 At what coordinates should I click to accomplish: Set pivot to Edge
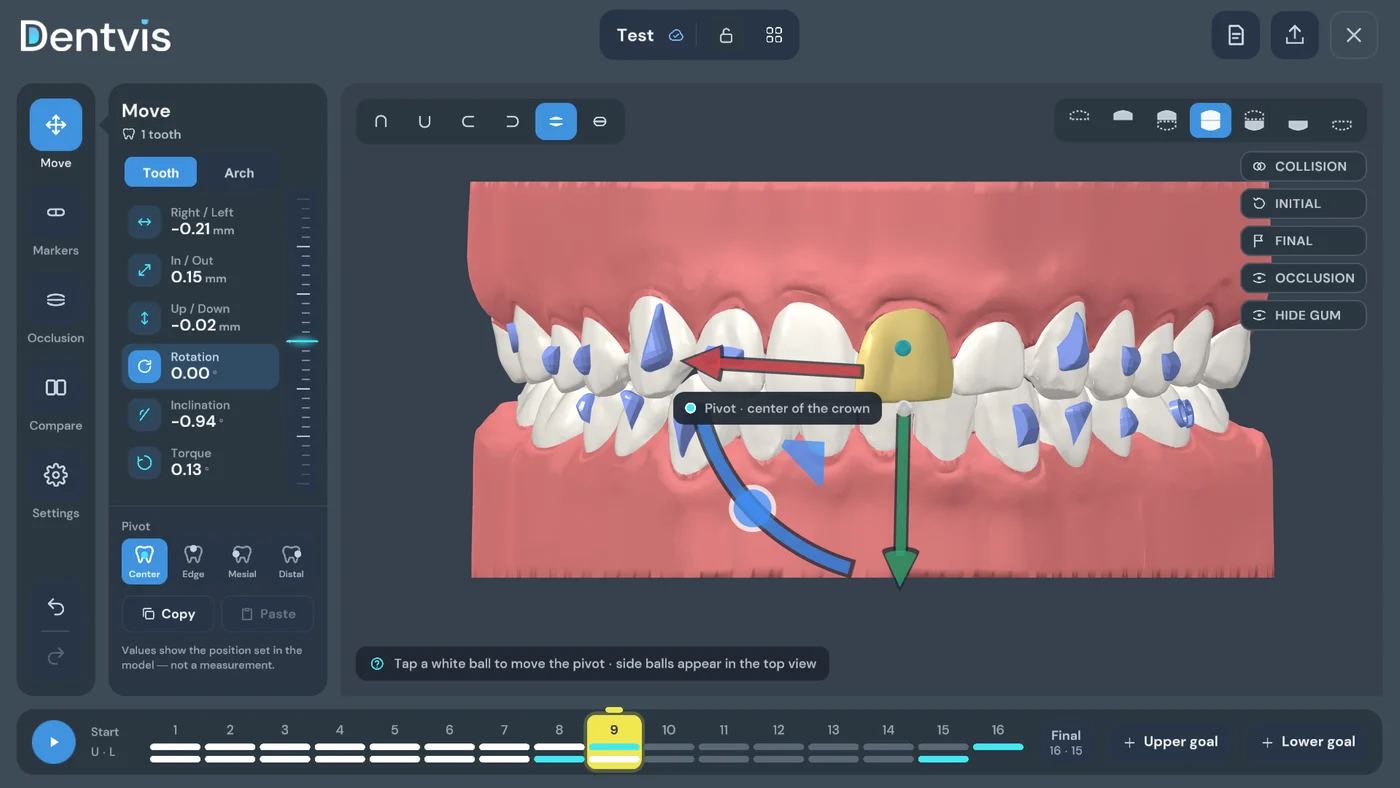tap(193, 561)
